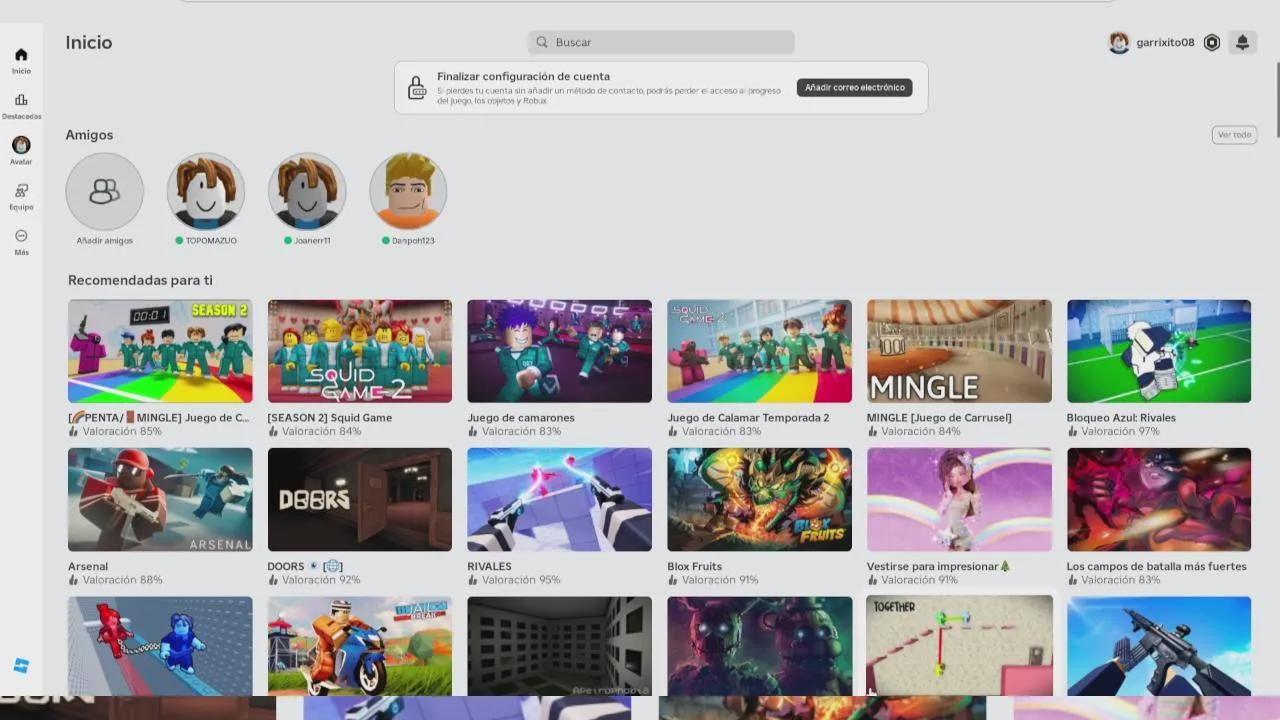This screenshot has width=1280, height=720.
Task: Open the MINGLE [Juego de Carrusel] thumbnail
Action: click(959, 351)
